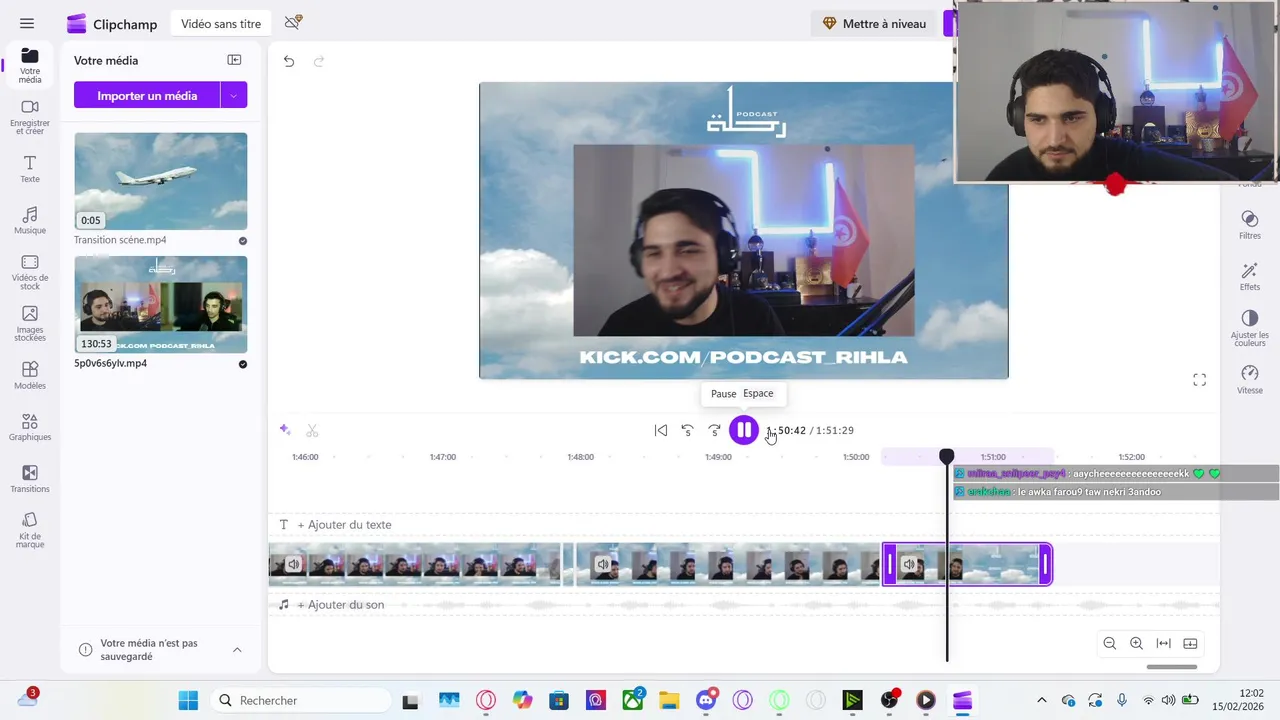Edit the Vidéo sans titre title field
Image resolution: width=1280 pixels, height=720 pixels.
[221, 23]
